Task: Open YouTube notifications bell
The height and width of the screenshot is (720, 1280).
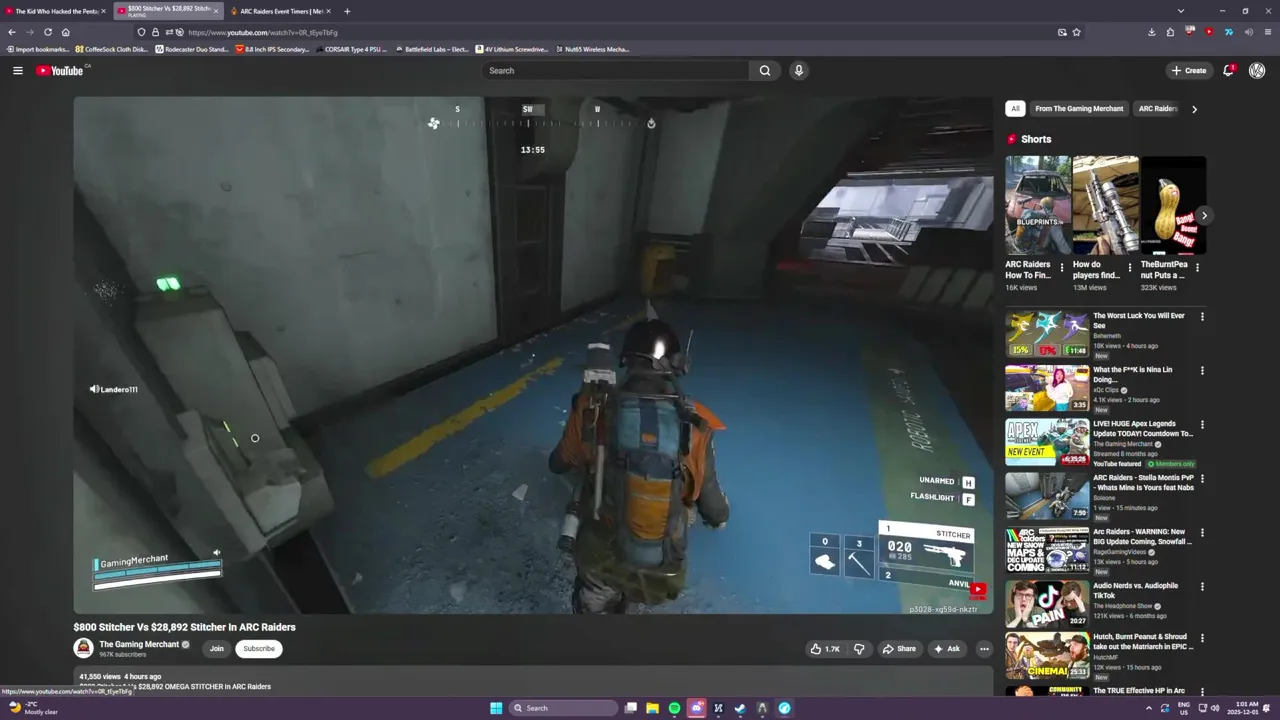Action: click(x=1229, y=70)
